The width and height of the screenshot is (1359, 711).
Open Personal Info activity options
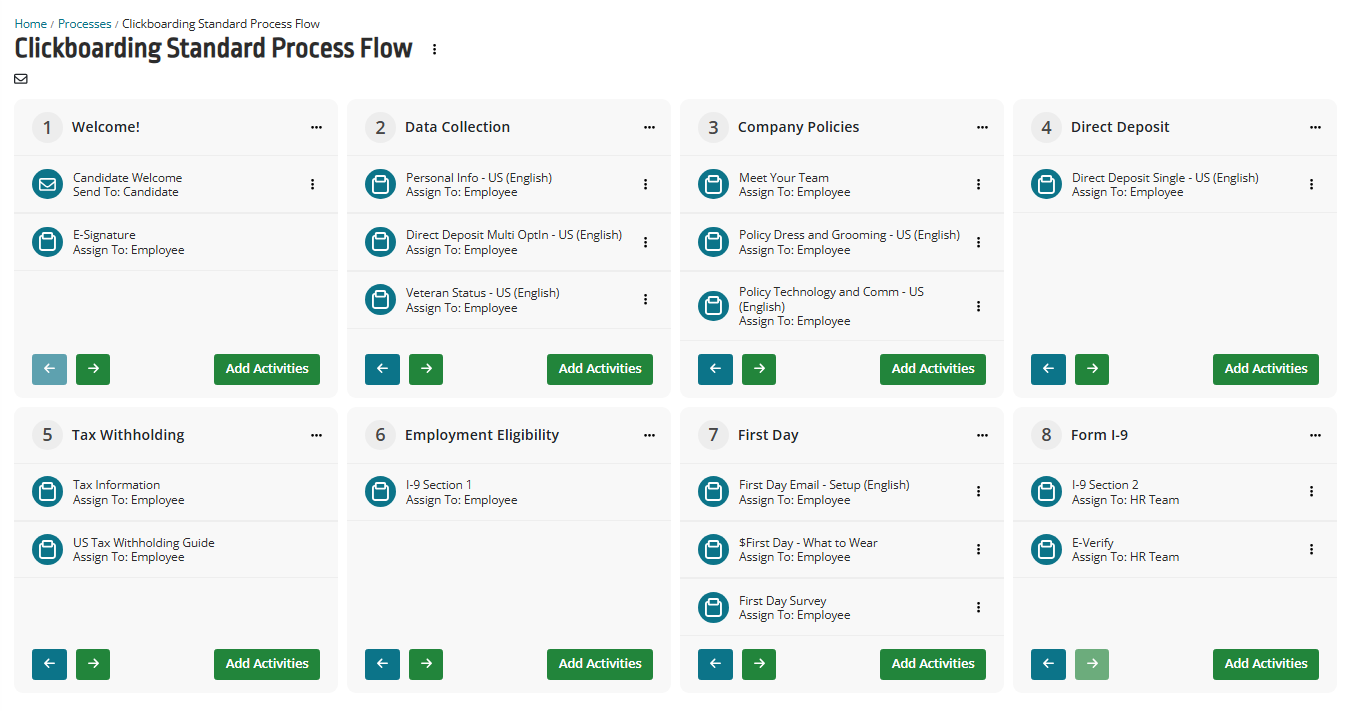coord(645,184)
